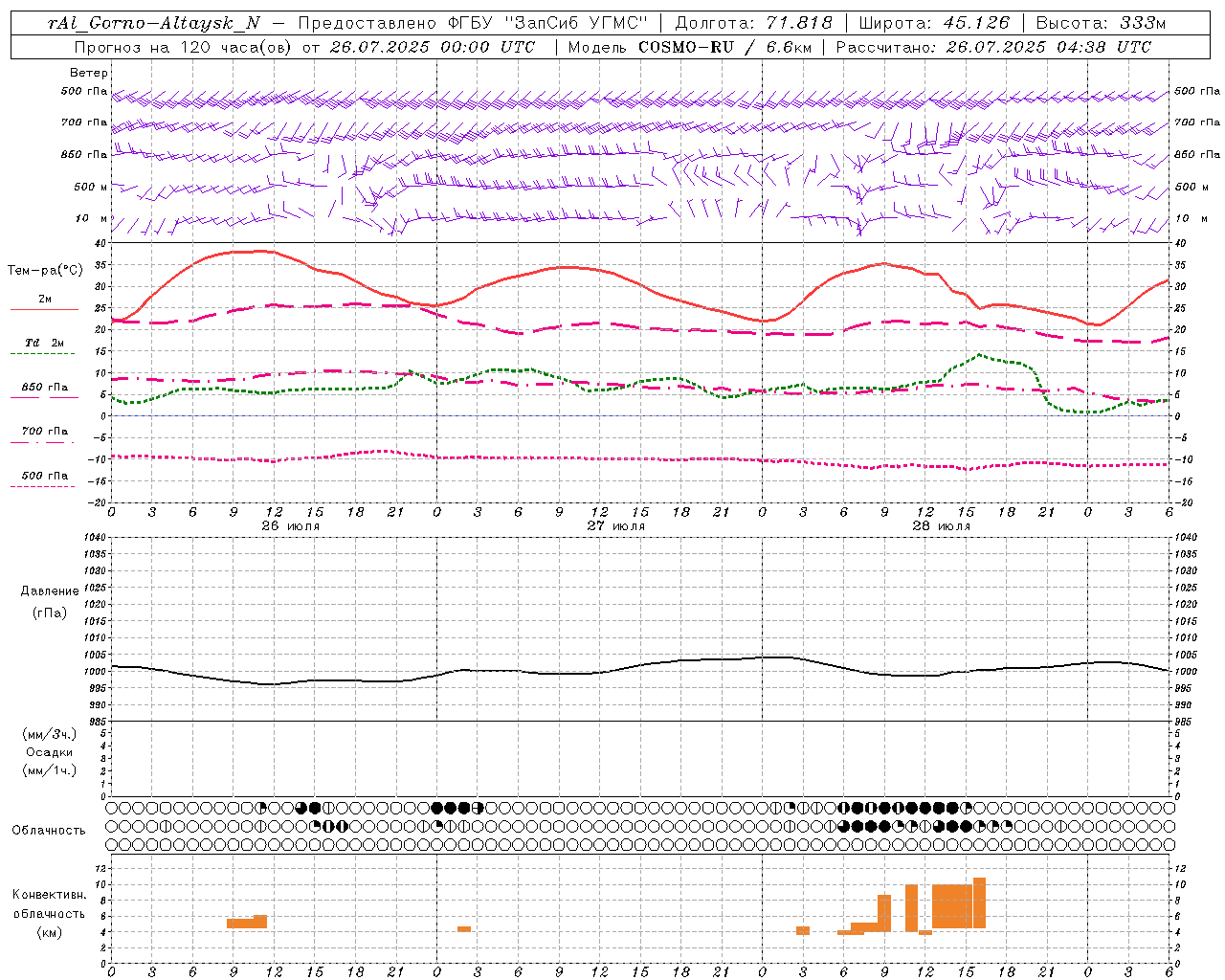The height and width of the screenshot is (980, 1225).
Task: Select the text ФГБУ "ЗапСиб УГМС"
Action: [x=547, y=23]
